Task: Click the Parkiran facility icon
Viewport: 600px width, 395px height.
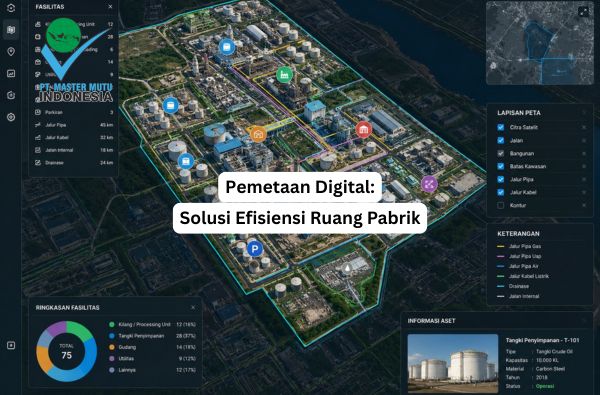Action: [38, 112]
